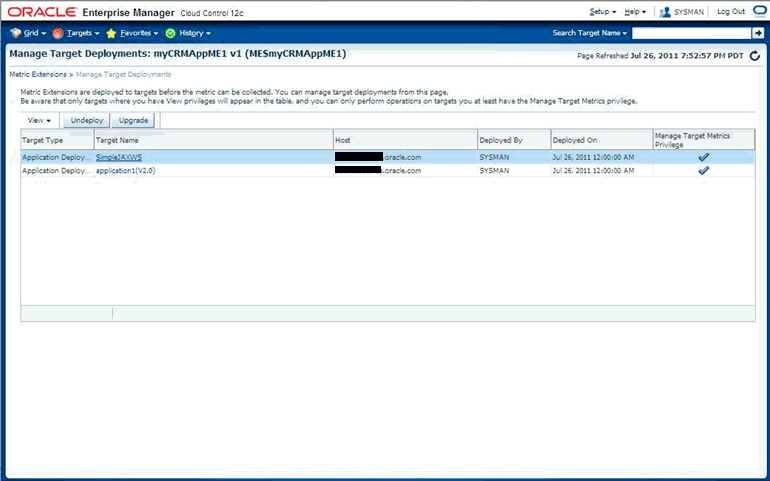
Task: Sort by Host column header
Action: coord(405,140)
